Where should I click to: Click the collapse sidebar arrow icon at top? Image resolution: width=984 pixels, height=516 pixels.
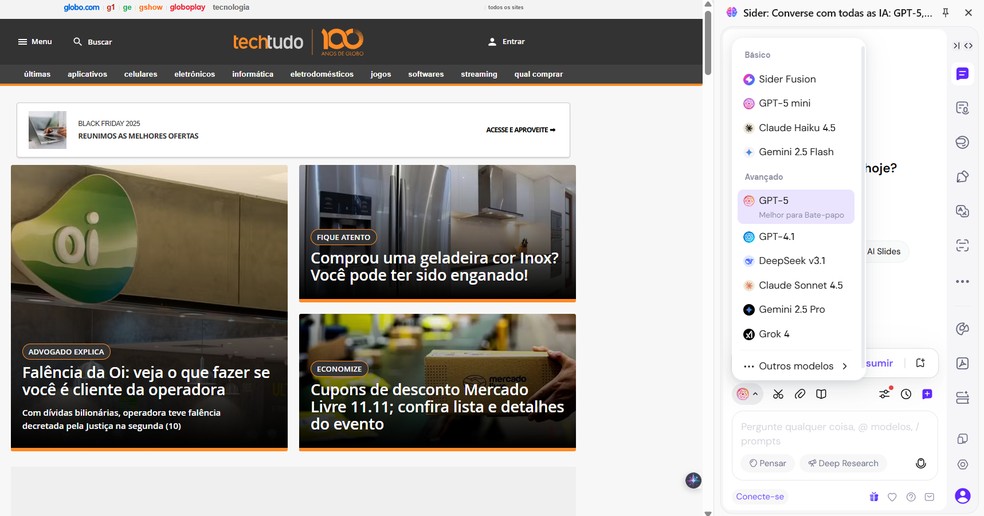(956, 45)
